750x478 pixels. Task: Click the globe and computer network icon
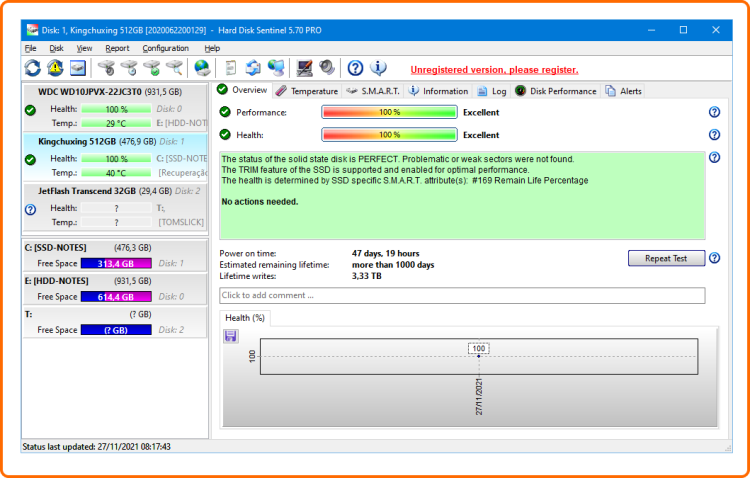[276, 68]
